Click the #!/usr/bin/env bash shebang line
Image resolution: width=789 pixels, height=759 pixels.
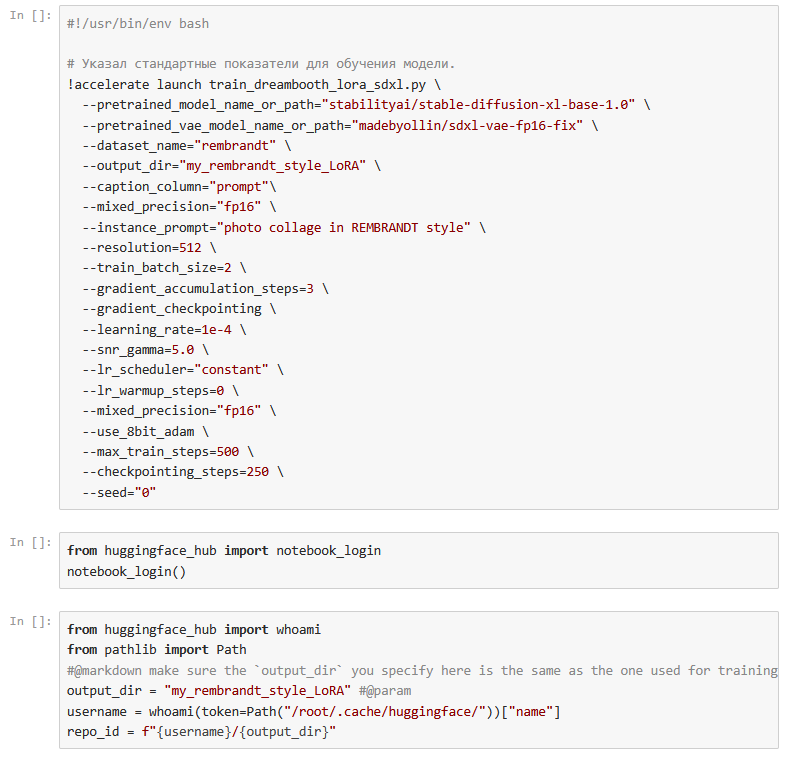[138, 23]
